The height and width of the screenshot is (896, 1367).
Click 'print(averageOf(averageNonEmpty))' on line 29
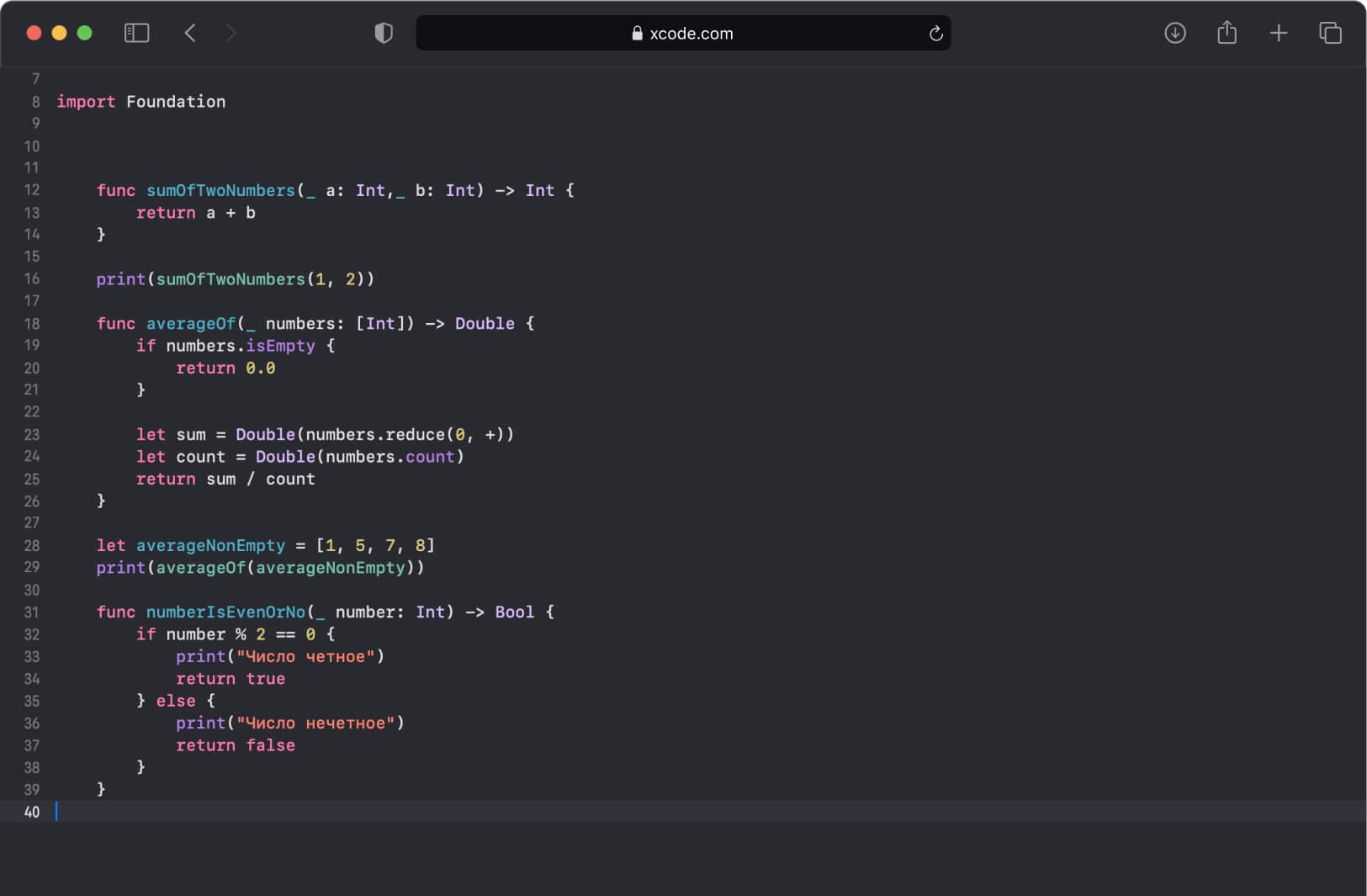[260, 568]
